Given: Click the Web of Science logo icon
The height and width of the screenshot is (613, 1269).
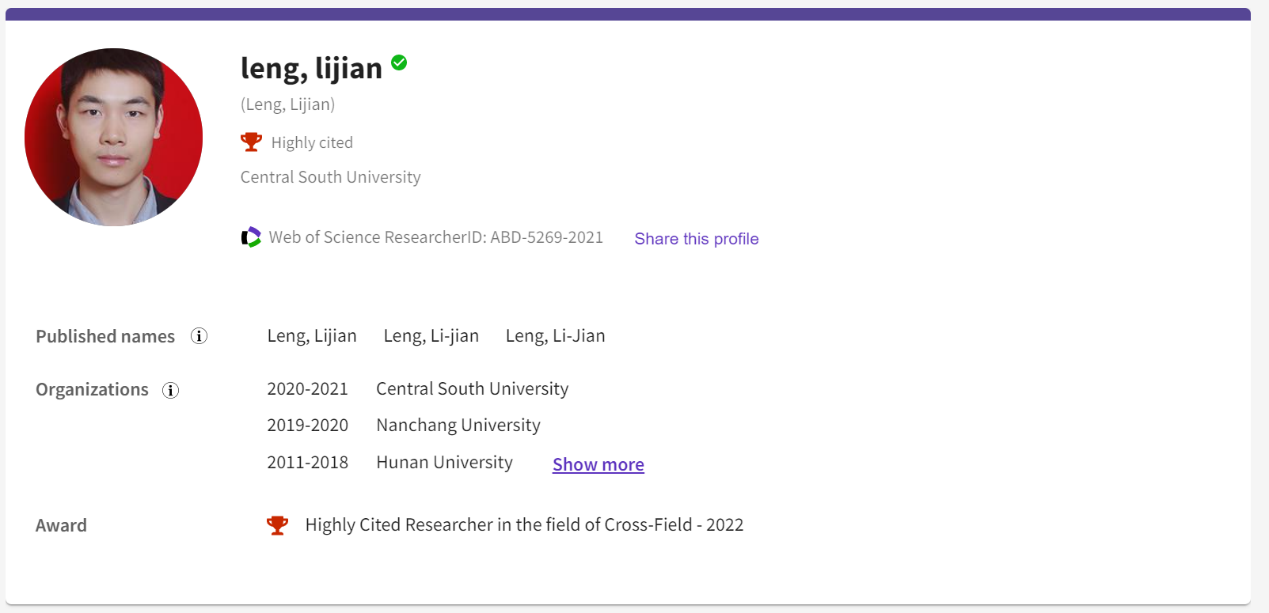Looking at the screenshot, I should (251, 238).
